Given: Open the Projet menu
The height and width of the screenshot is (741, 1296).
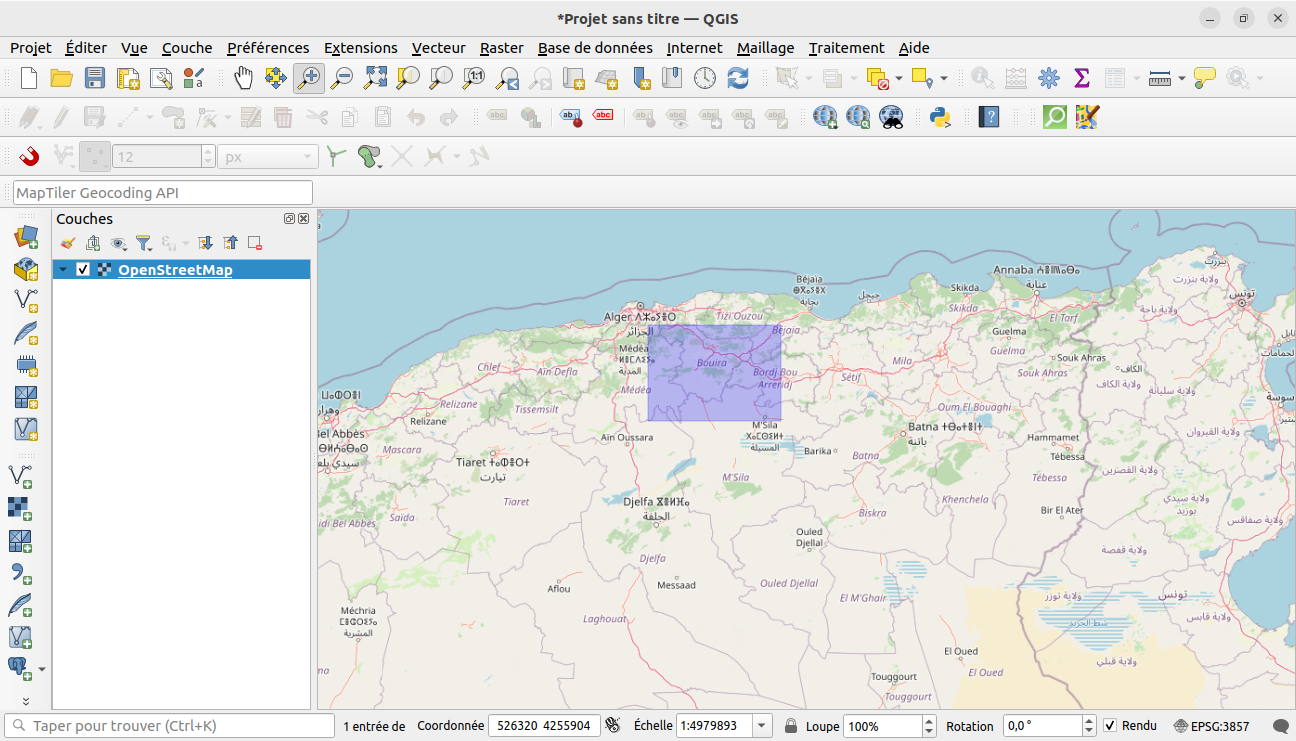Looking at the screenshot, I should 31,48.
